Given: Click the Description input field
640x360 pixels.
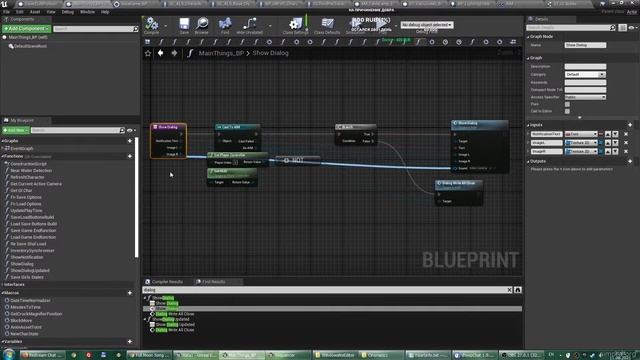Looking at the screenshot, I should (x=585, y=67).
